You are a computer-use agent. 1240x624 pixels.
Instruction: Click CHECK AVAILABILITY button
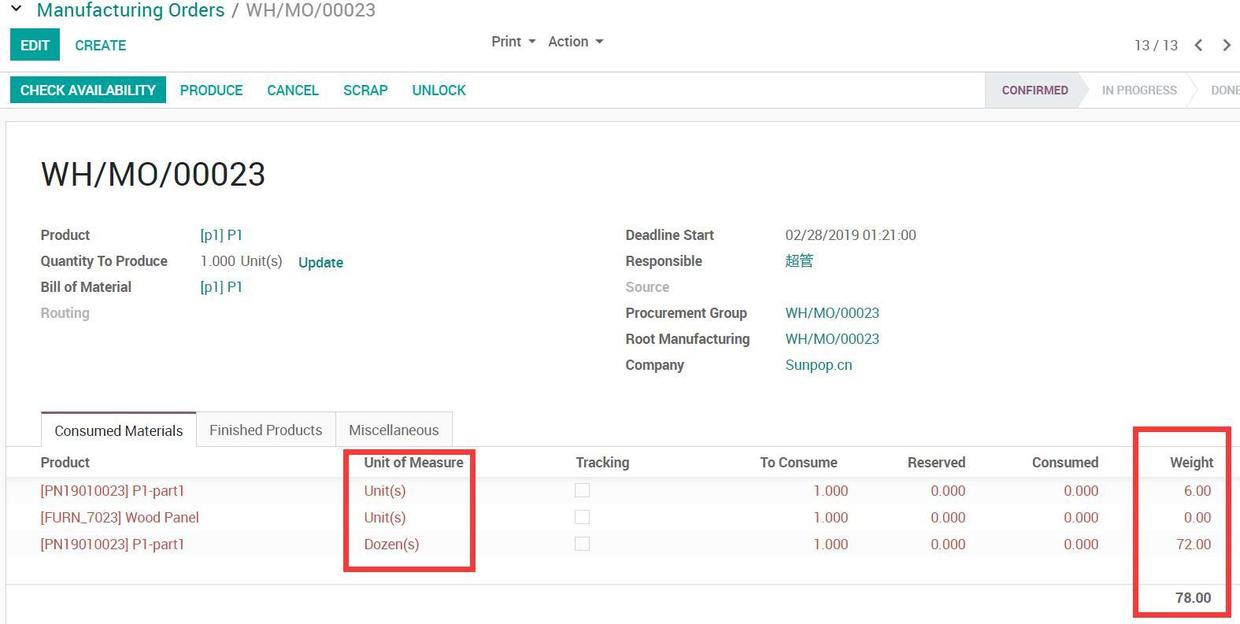coord(88,90)
